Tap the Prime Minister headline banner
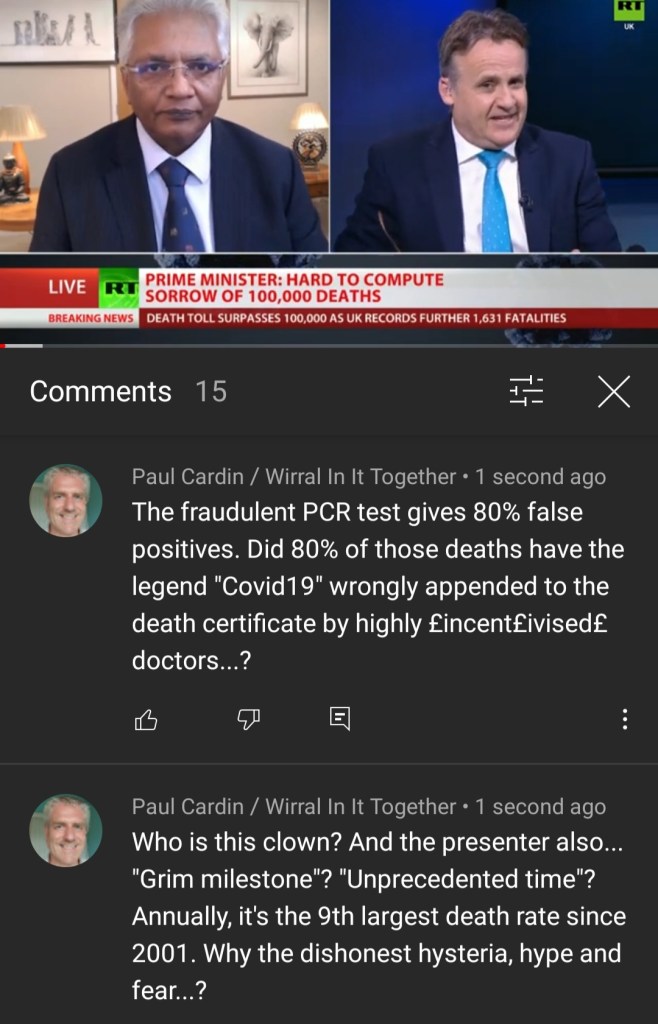The image size is (658, 1024). [294, 288]
